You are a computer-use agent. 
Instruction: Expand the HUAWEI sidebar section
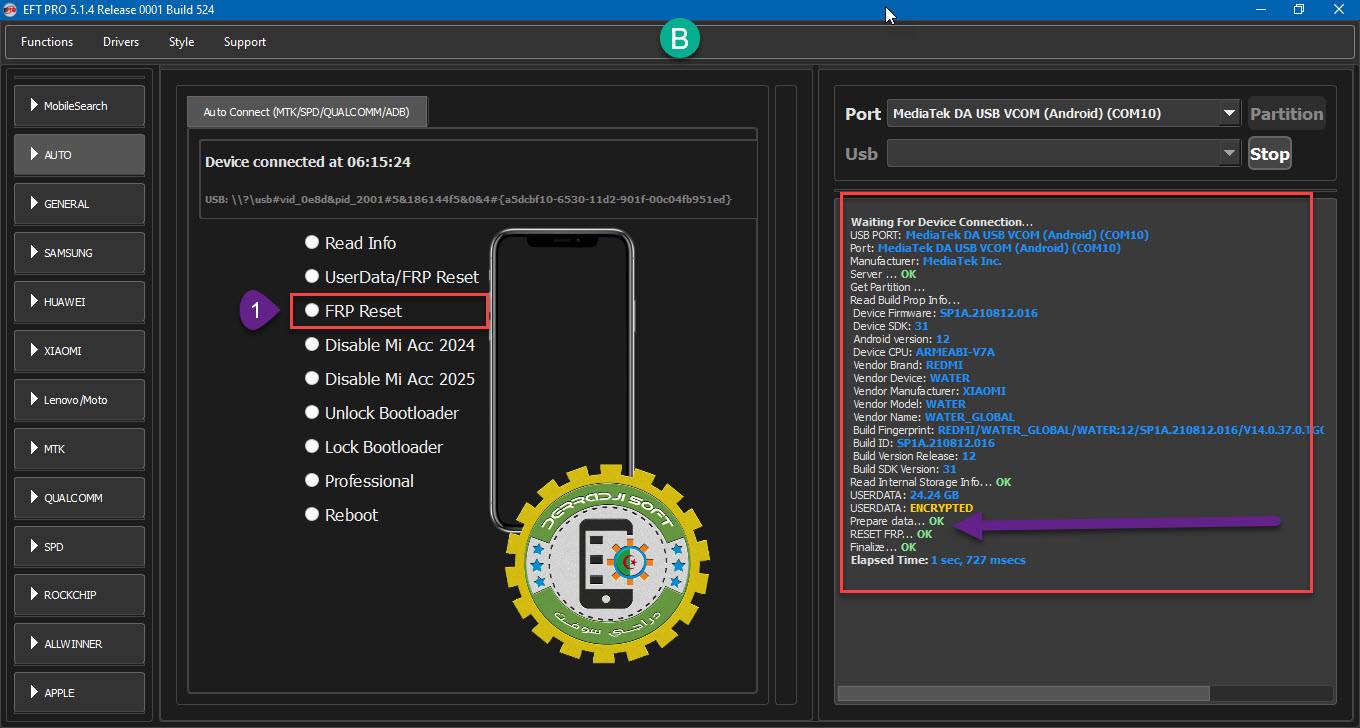pyautogui.click(x=79, y=301)
